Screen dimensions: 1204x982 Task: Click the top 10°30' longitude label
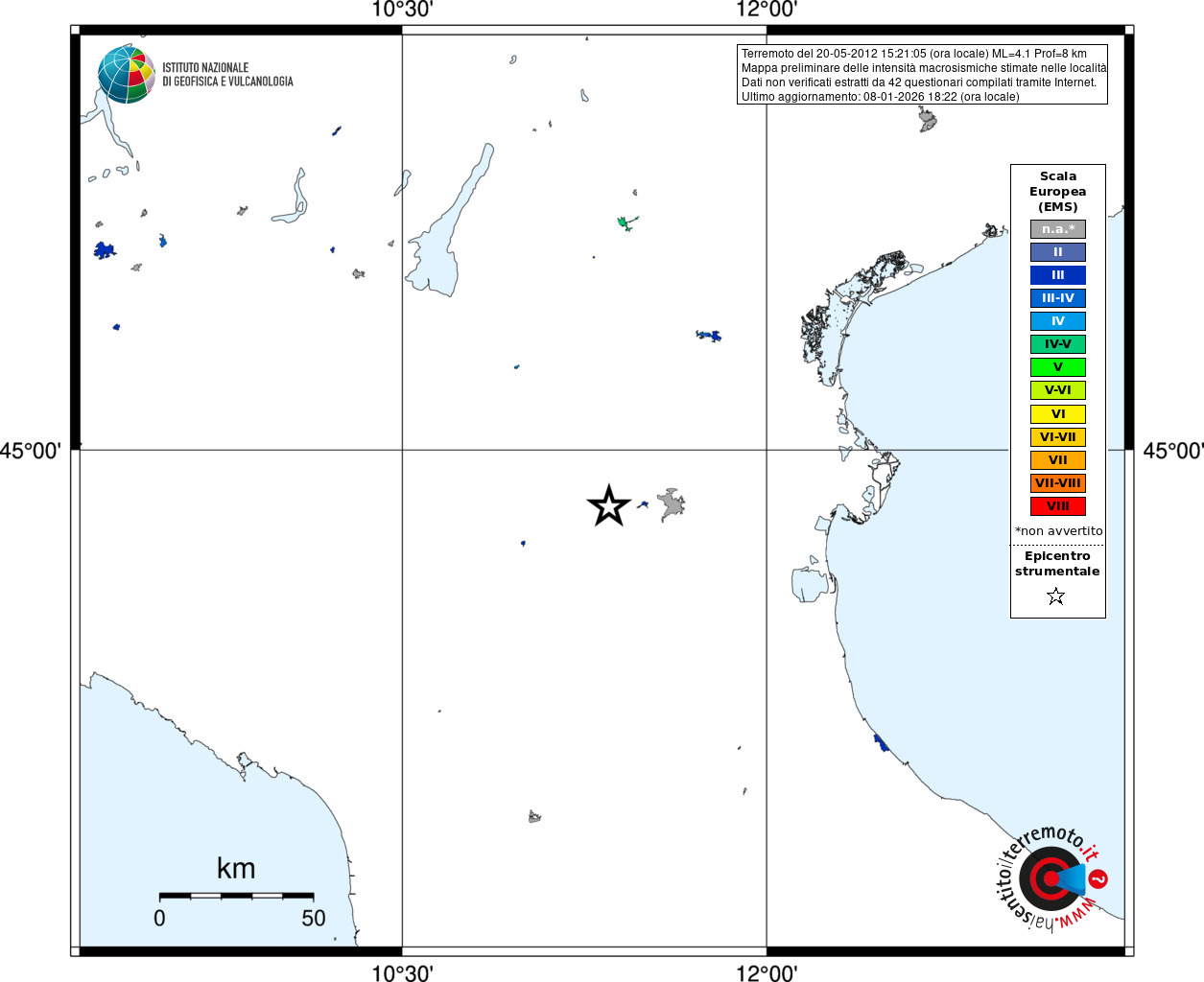click(402, 10)
